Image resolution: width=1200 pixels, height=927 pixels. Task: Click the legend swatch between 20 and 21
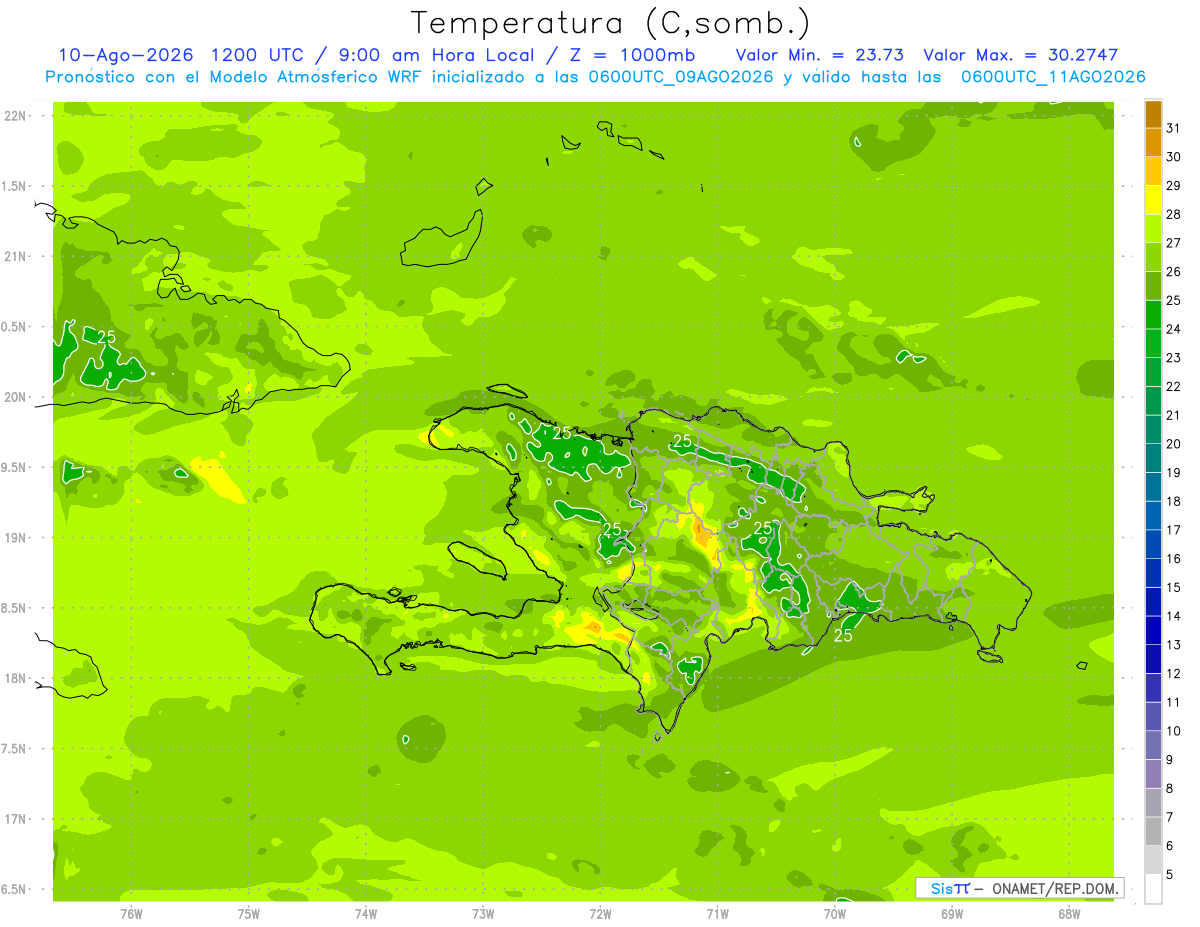pyautogui.click(x=1153, y=430)
